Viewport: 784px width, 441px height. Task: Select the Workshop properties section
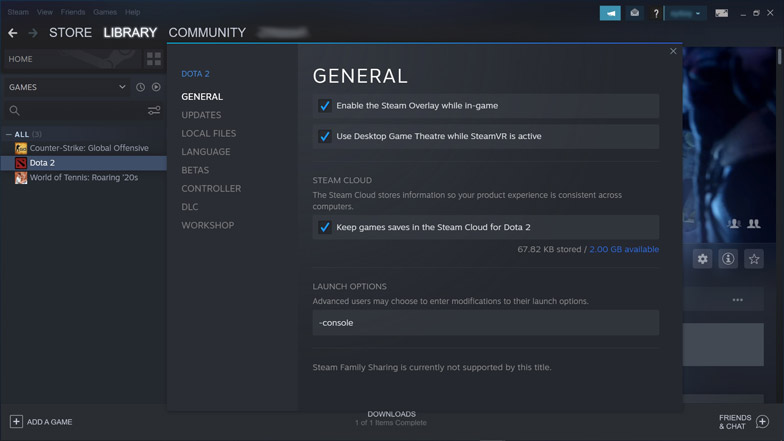(x=208, y=226)
